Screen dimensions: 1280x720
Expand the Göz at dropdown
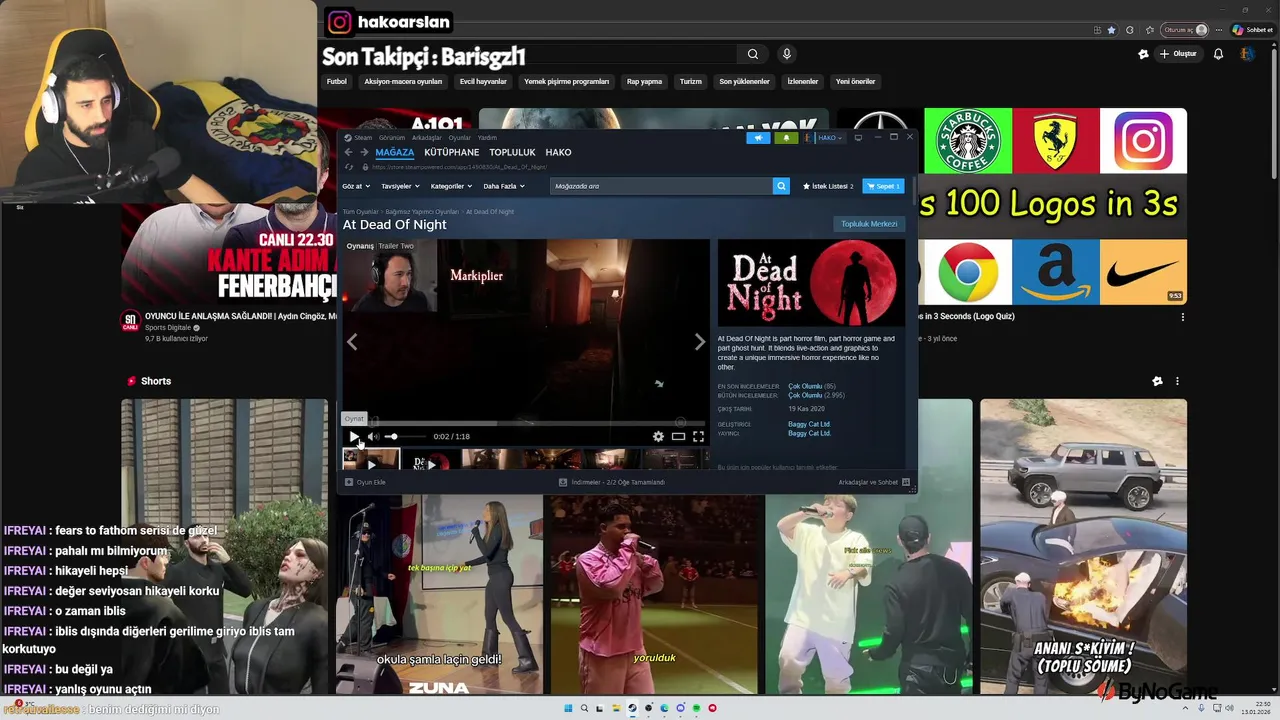coord(355,186)
